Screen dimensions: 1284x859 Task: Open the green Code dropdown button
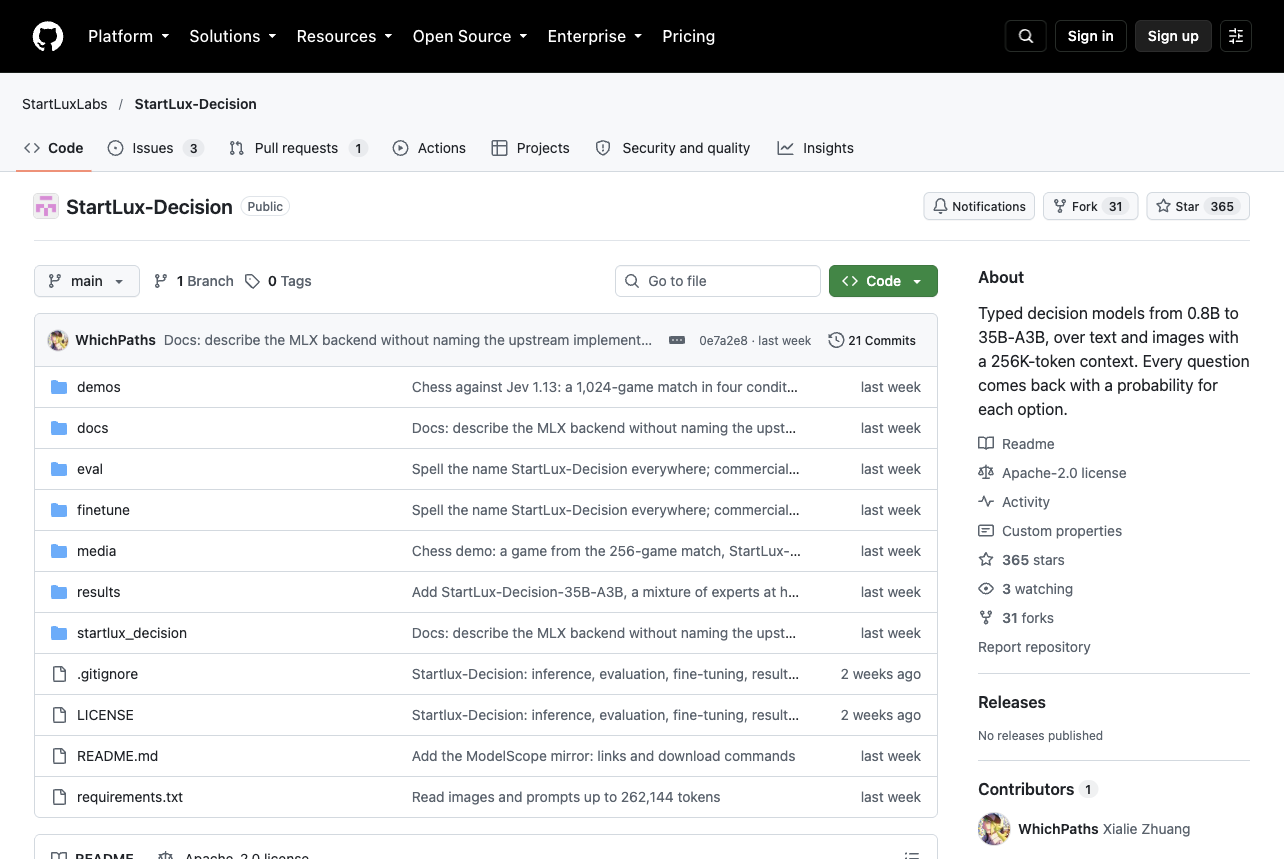coord(883,281)
